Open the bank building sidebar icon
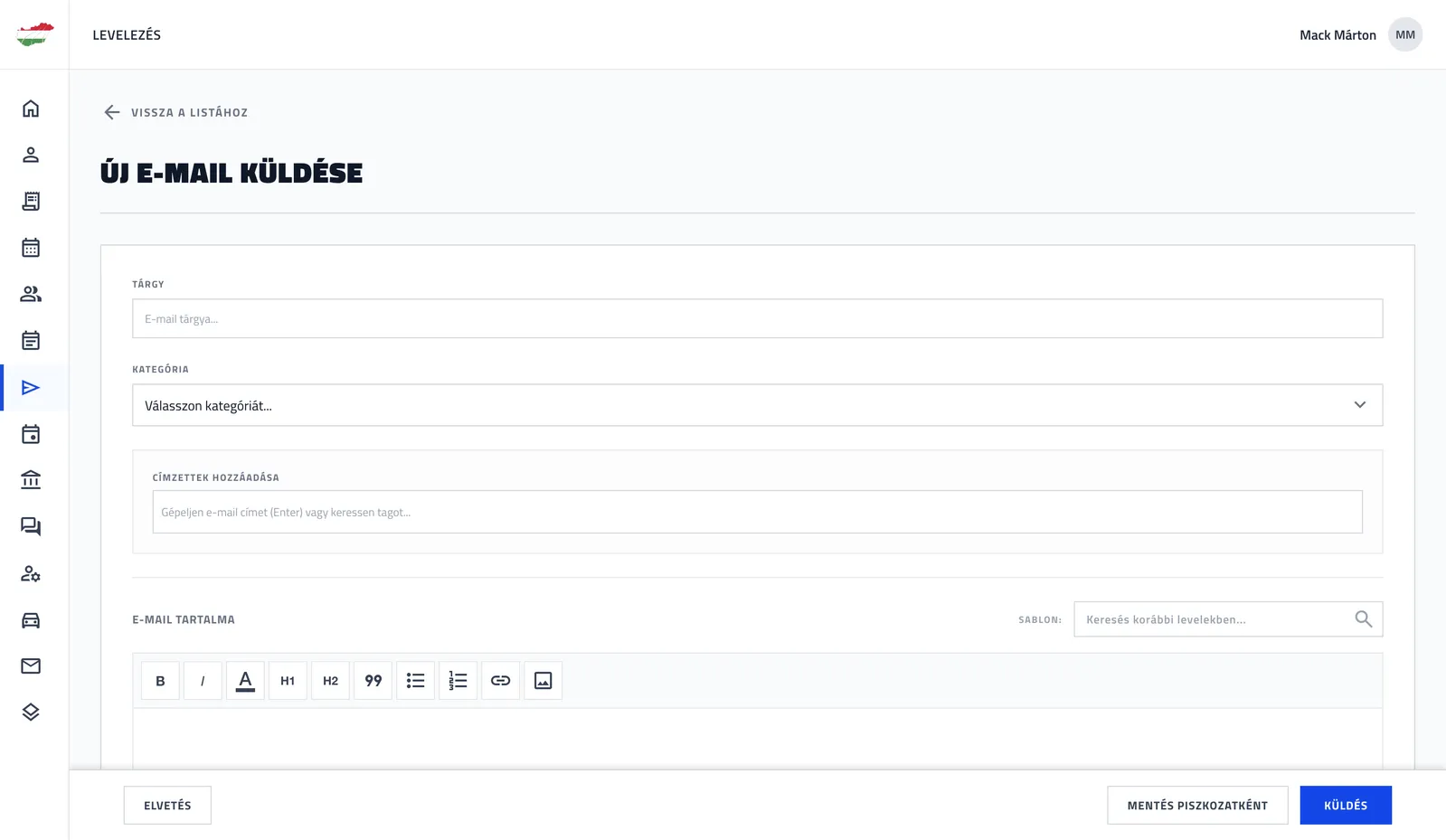Screen dimensions: 1446x840 coord(31,480)
